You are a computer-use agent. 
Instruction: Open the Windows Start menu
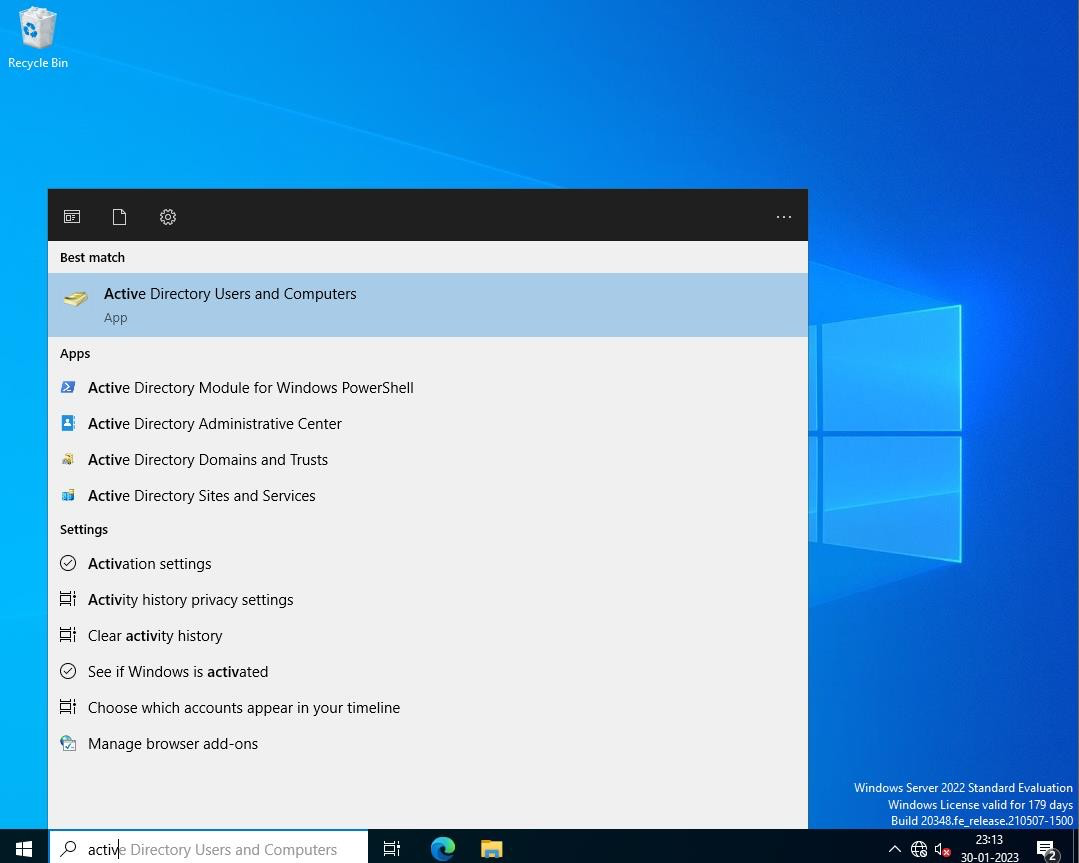(x=23, y=849)
